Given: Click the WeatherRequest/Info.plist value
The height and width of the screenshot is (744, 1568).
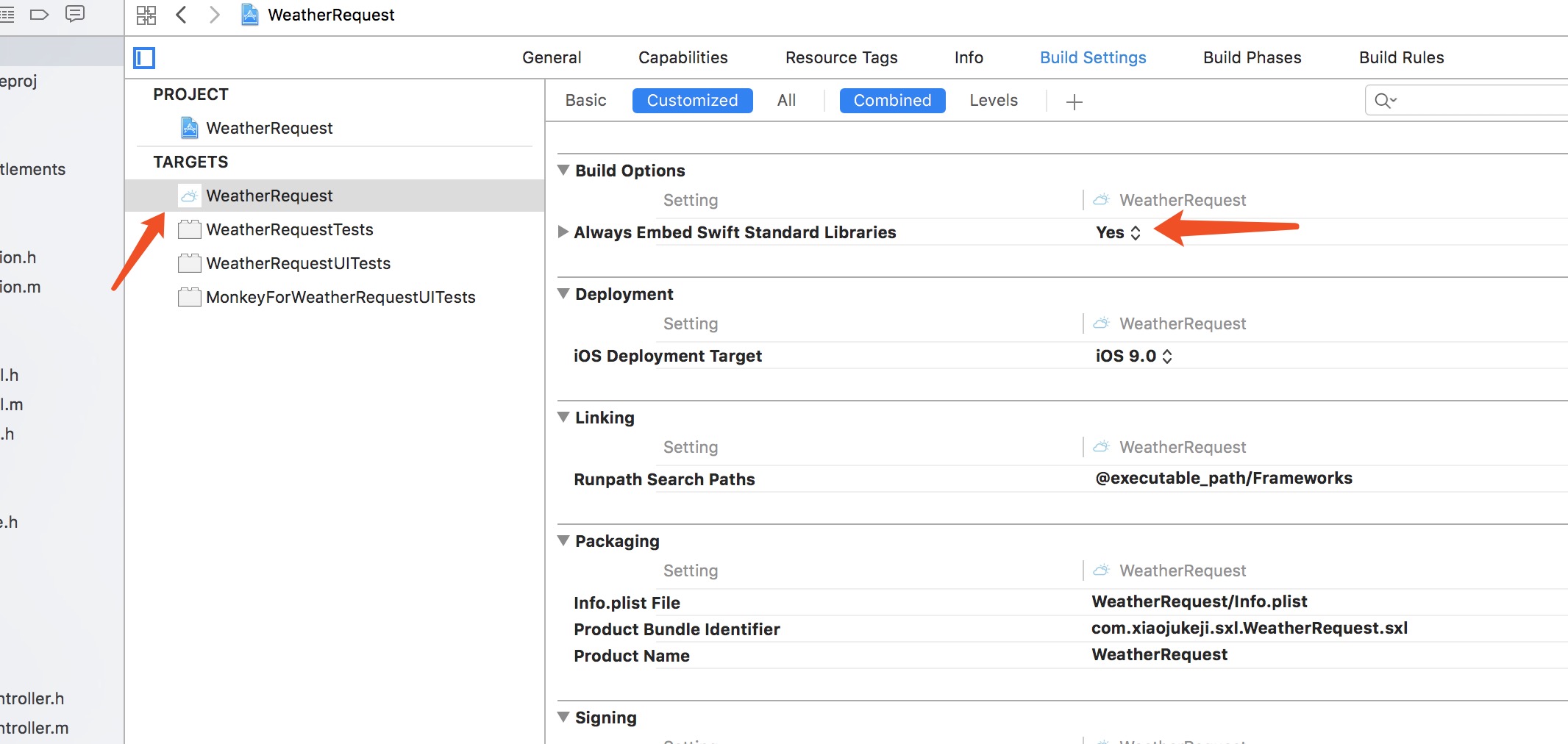Looking at the screenshot, I should (x=1200, y=601).
